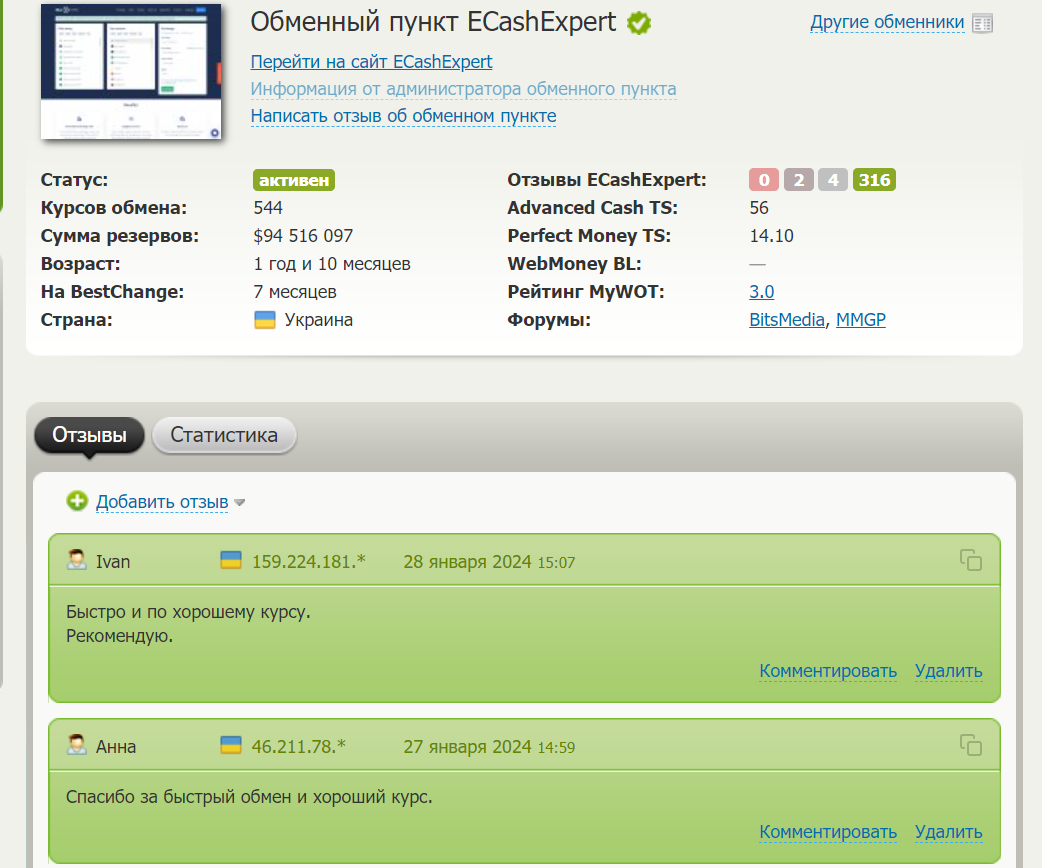This screenshot has height=868, width=1042.
Task: Click the Ukraine flag in Ivan's review header
Action: tap(231, 560)
